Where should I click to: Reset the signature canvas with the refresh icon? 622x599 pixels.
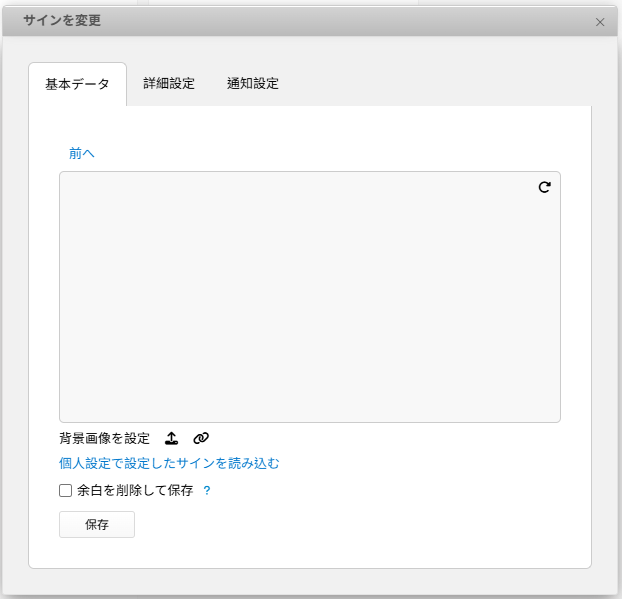coord(544,187)
